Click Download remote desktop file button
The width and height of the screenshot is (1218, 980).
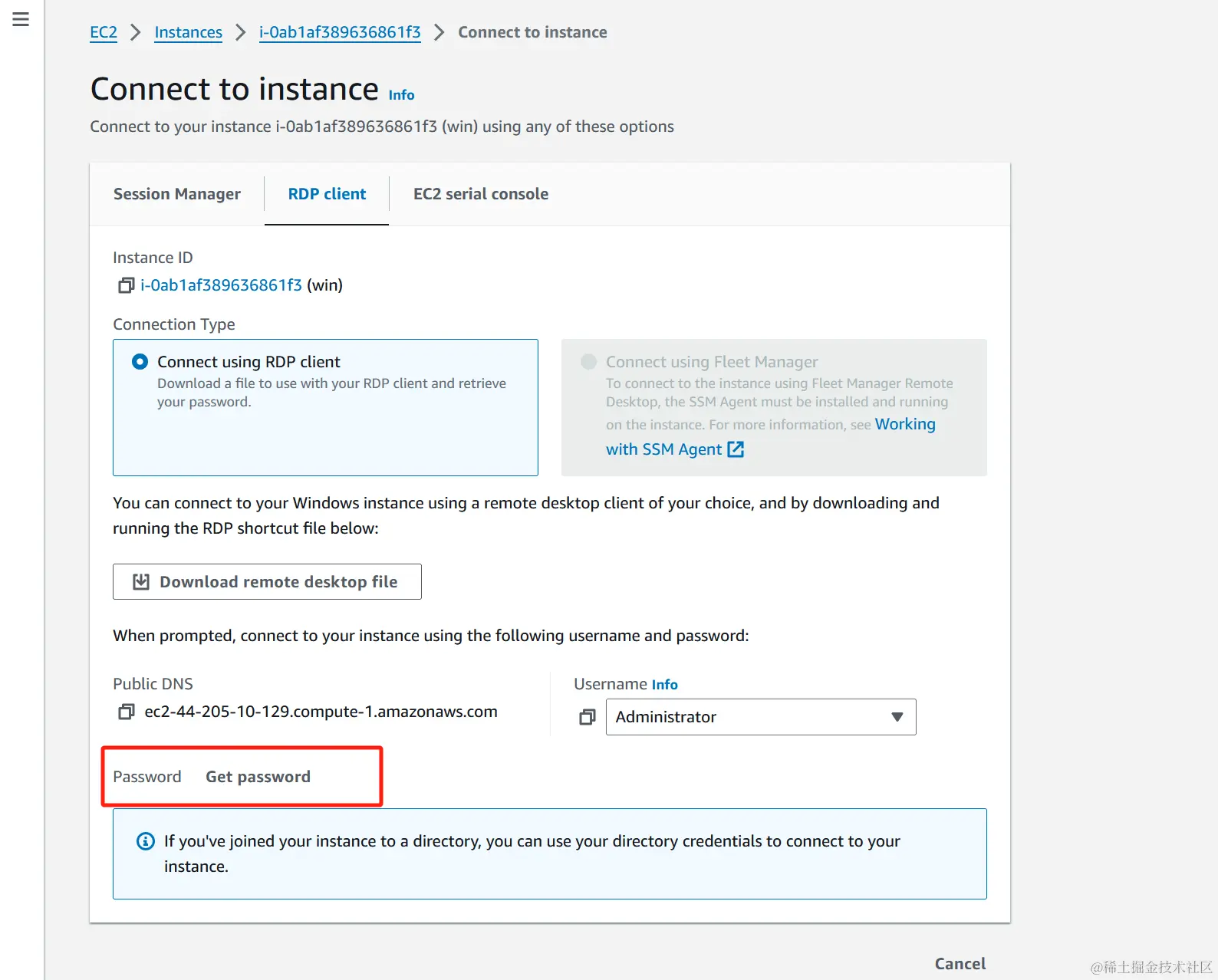(267, 582)
